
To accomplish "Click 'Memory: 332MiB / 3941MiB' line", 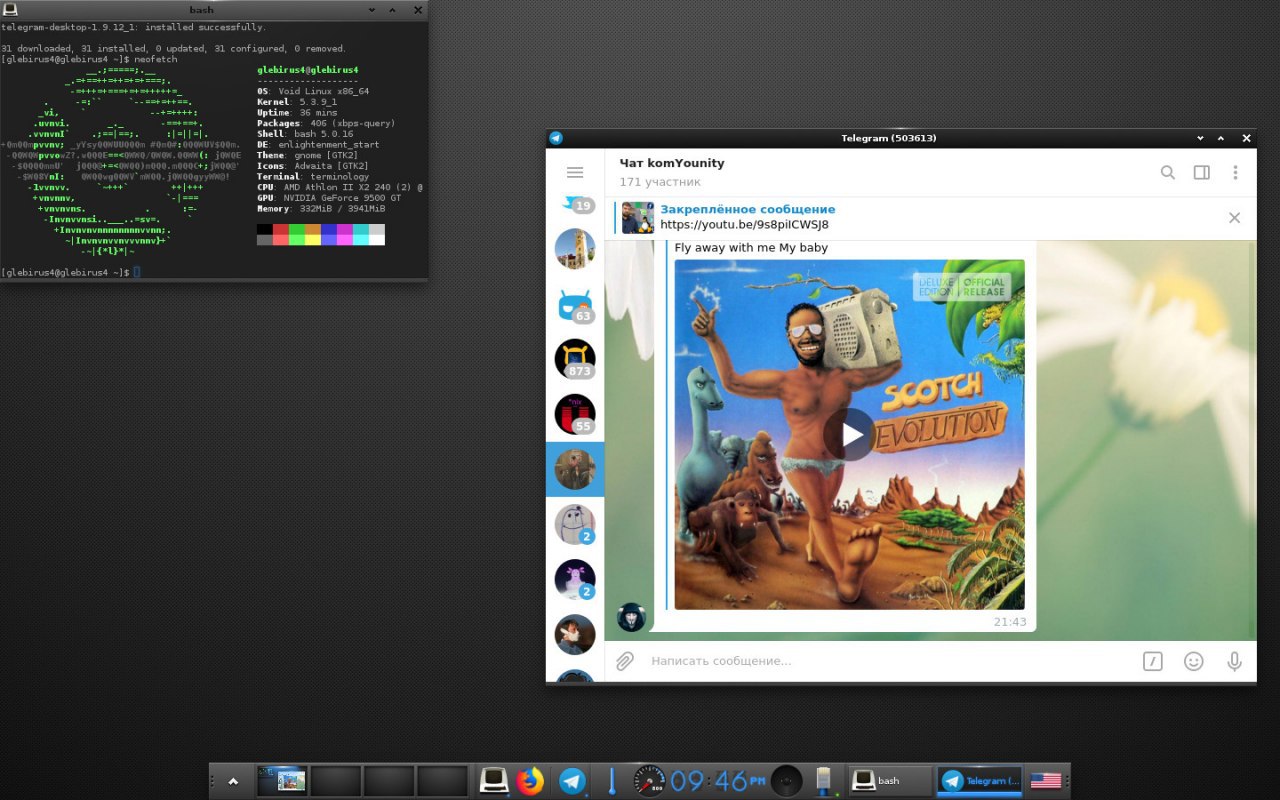I will (x=321, y=209).
